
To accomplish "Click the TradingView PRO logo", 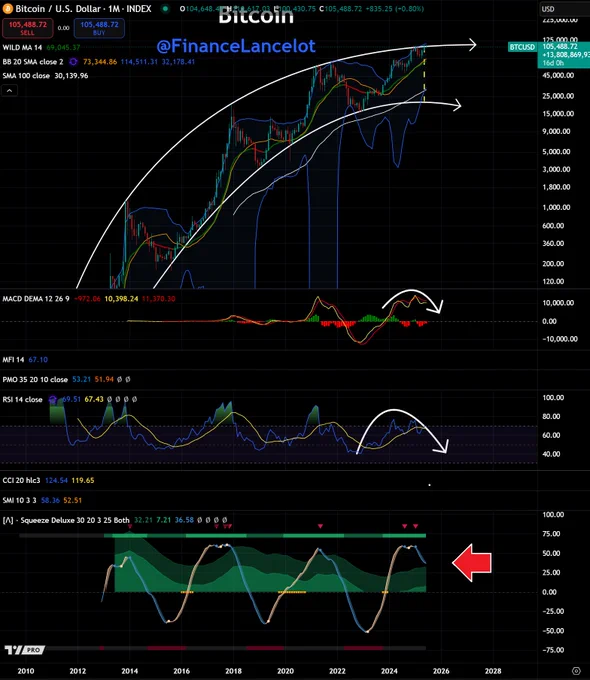I will pos(25,650).
